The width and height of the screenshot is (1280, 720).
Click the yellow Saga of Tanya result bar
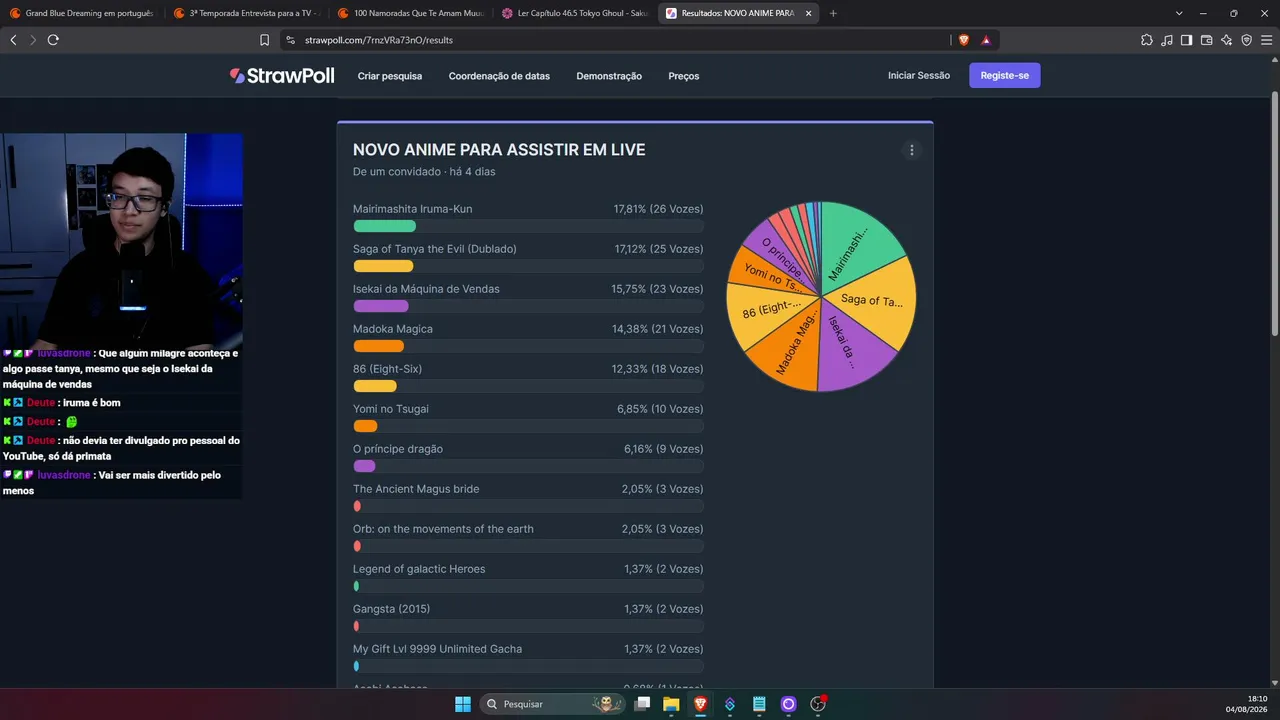tap(383, 266)
